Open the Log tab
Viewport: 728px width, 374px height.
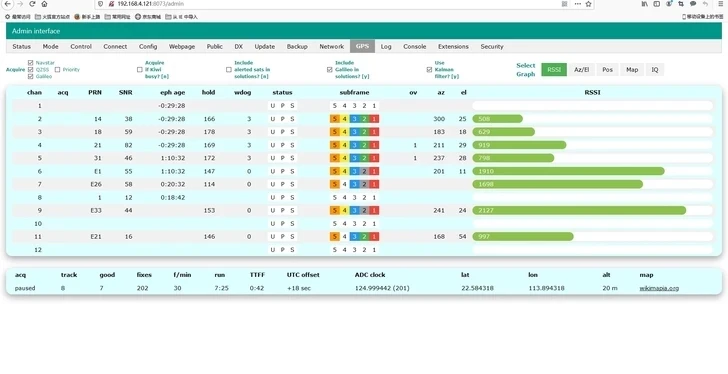tap(386, 46)
